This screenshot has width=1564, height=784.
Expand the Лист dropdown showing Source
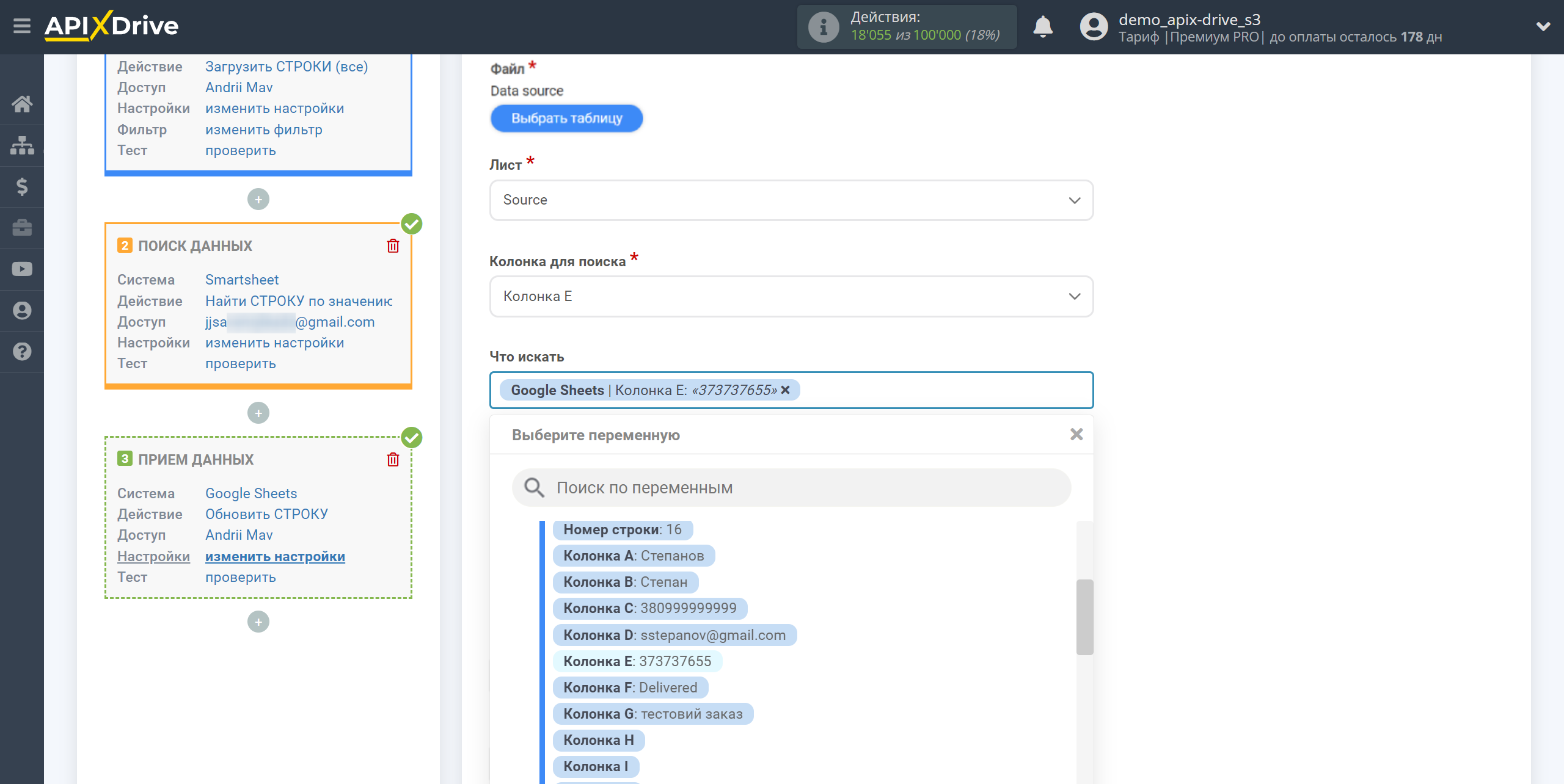(x=791, y=199)
